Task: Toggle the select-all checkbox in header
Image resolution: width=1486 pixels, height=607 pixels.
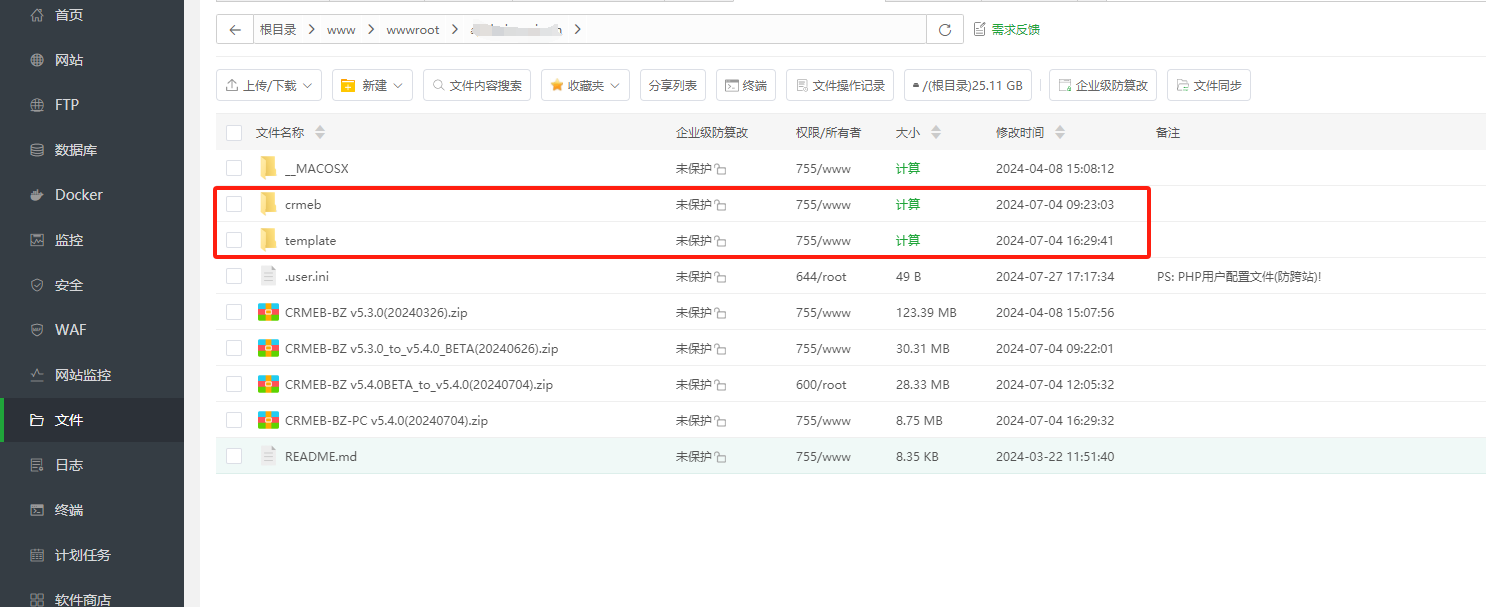Action: pos(234,133)
